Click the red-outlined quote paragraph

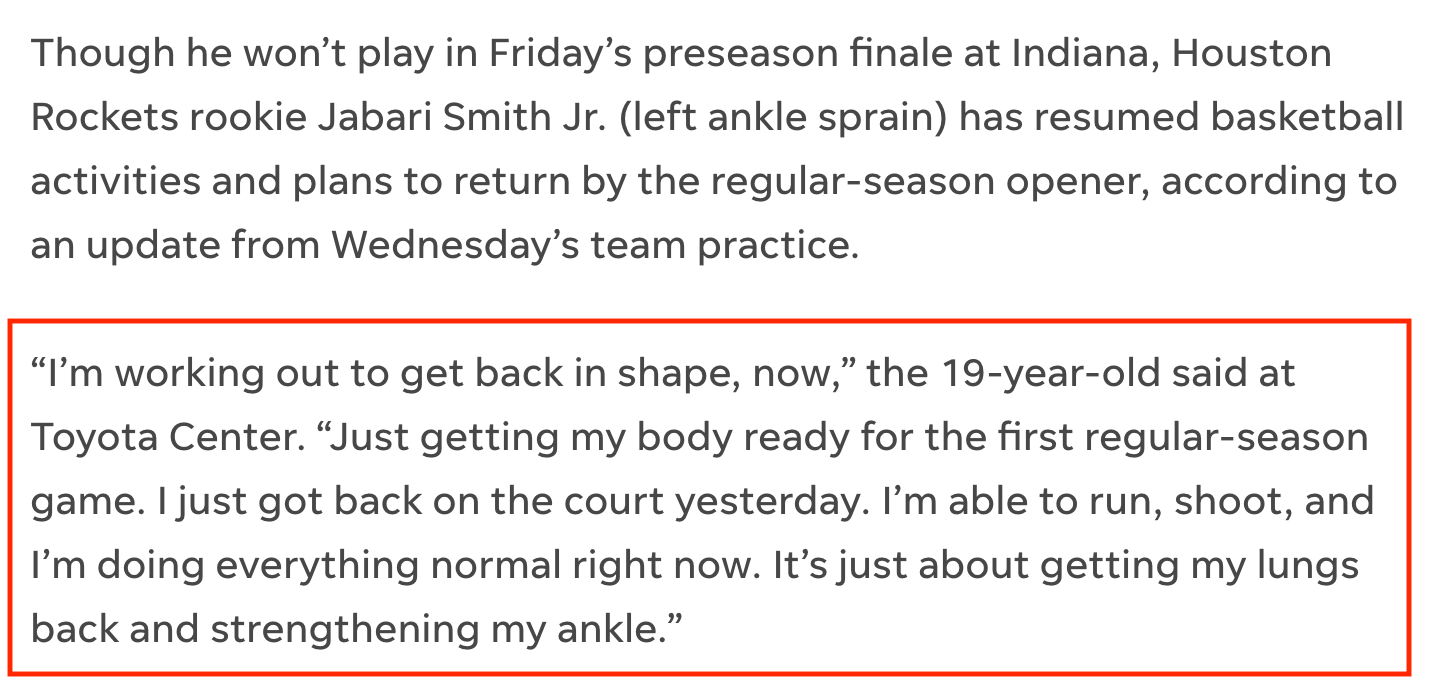(x=709, y=499)
